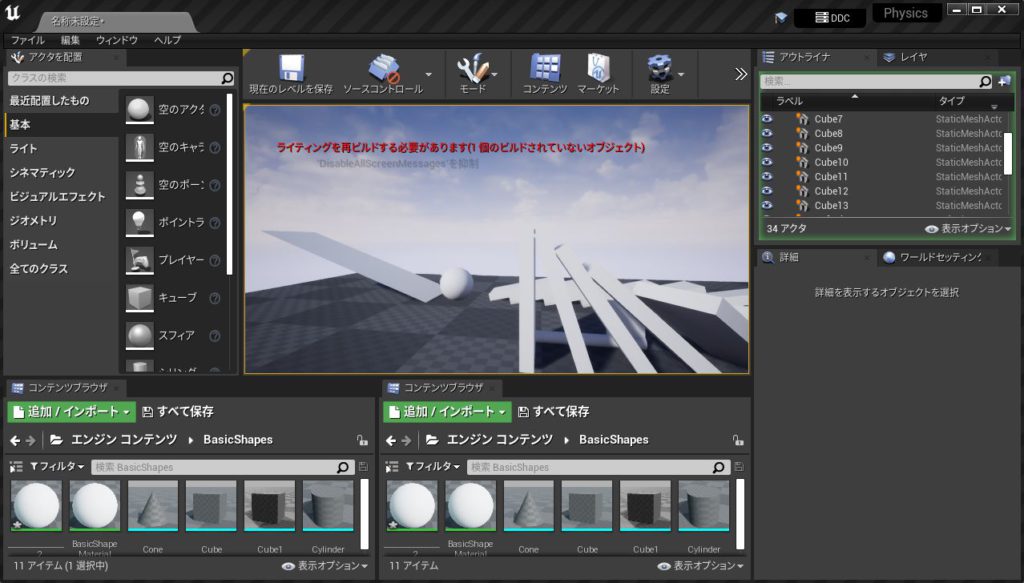Click the Save Current Level floppy icon

pos(291,68)
